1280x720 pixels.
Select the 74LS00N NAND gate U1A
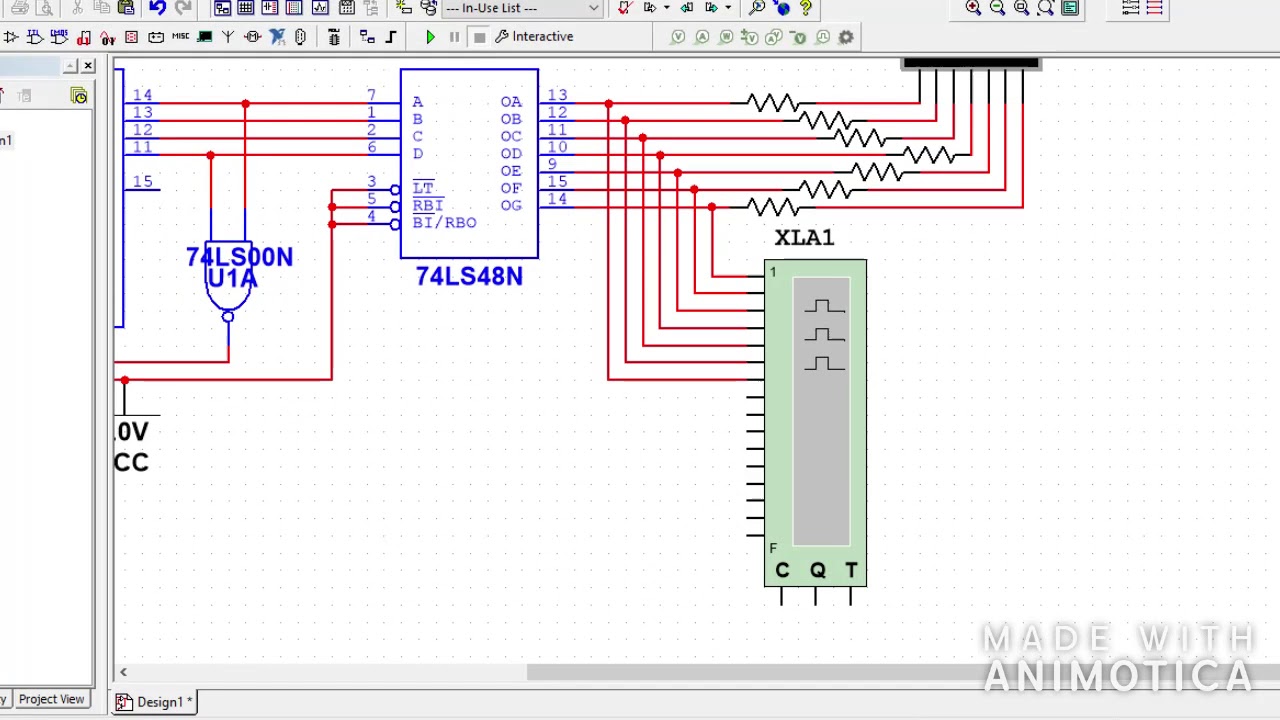point(228,278)
